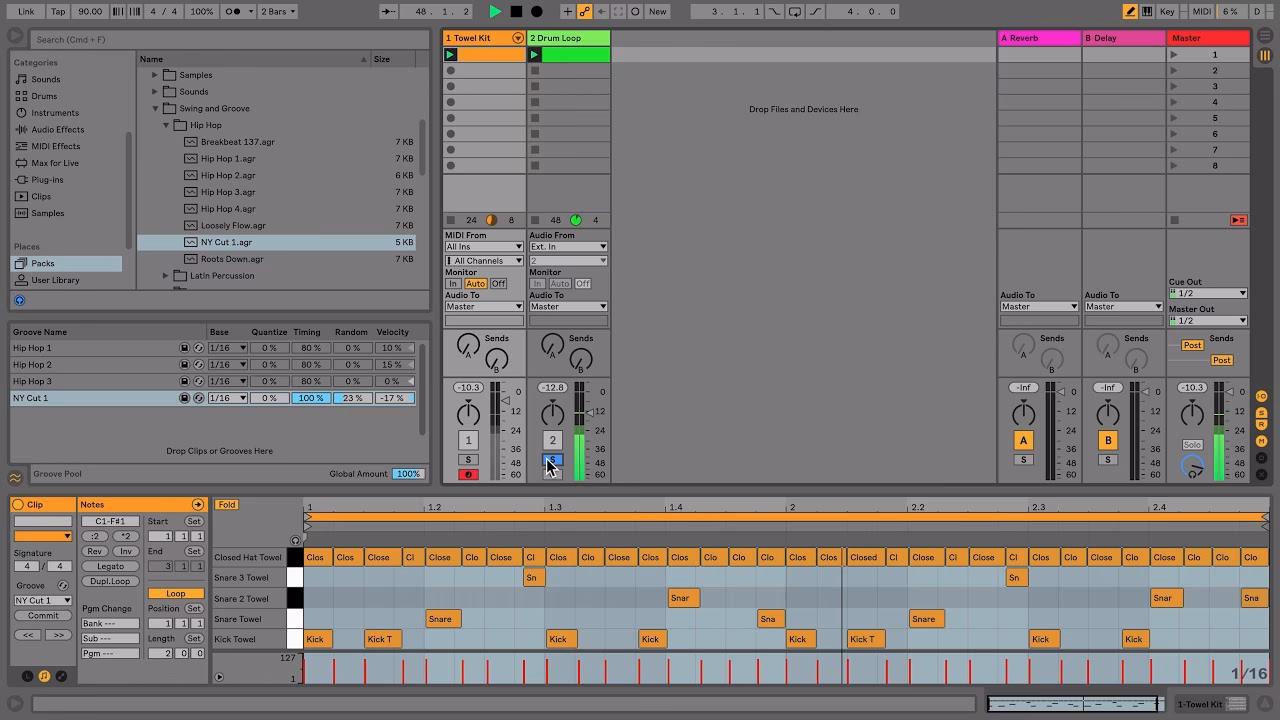Viewport: 1280px width, 720px height.
Task: Expand the Latin Percussion folder
Action: (166, 276)
